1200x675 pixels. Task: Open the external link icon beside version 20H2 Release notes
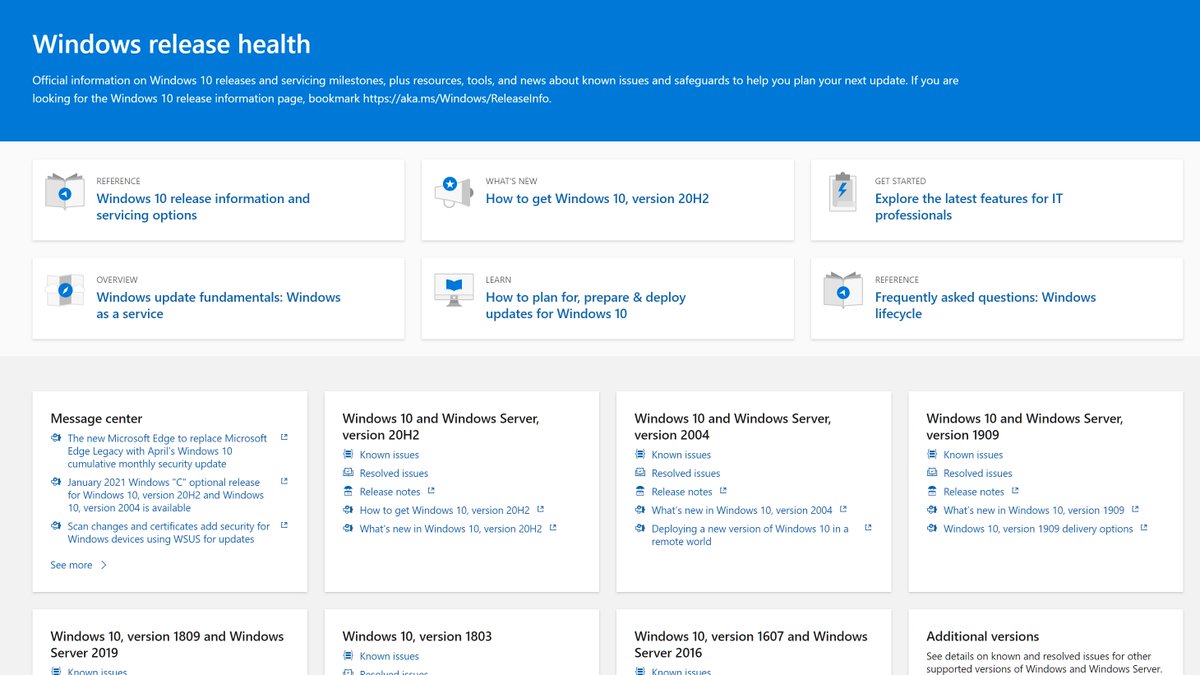pyautogui.click(x=431, y=490)
